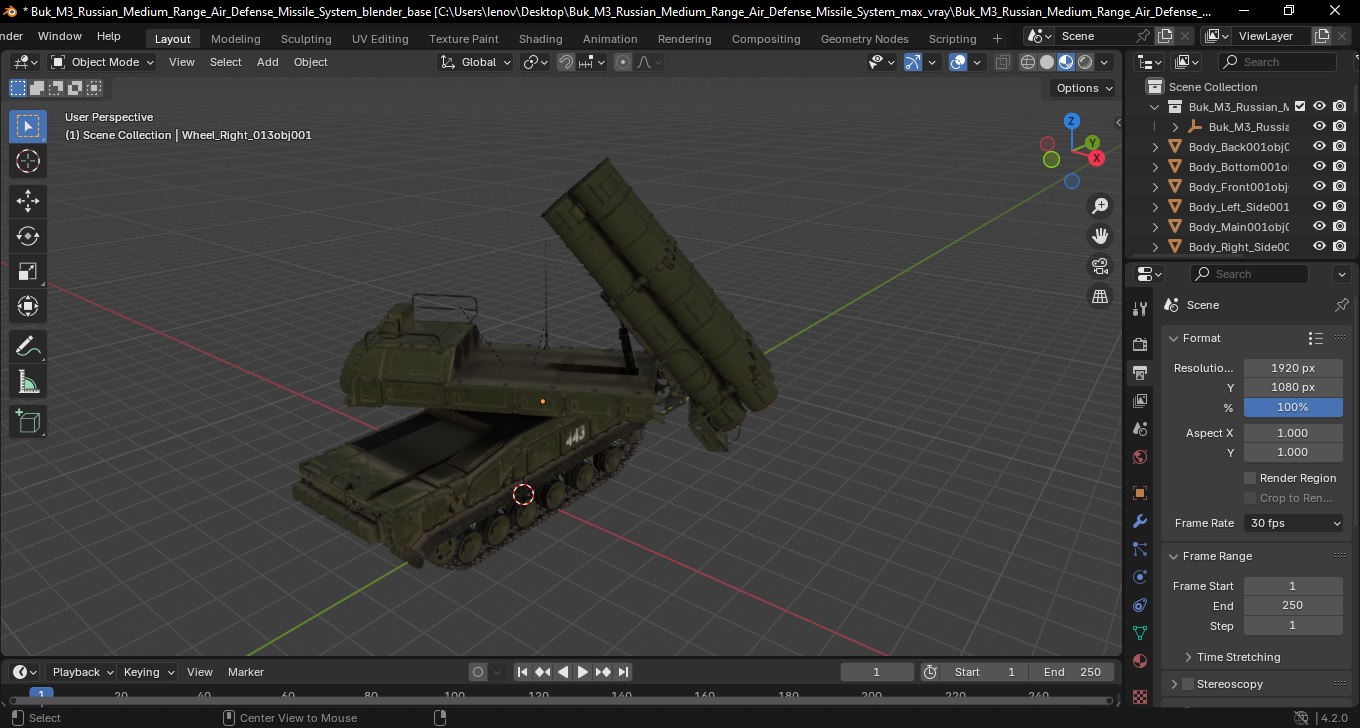Activate the Annotate tool
The width and height of the screenshot is (1360, 728).
[x=28, y=346]
